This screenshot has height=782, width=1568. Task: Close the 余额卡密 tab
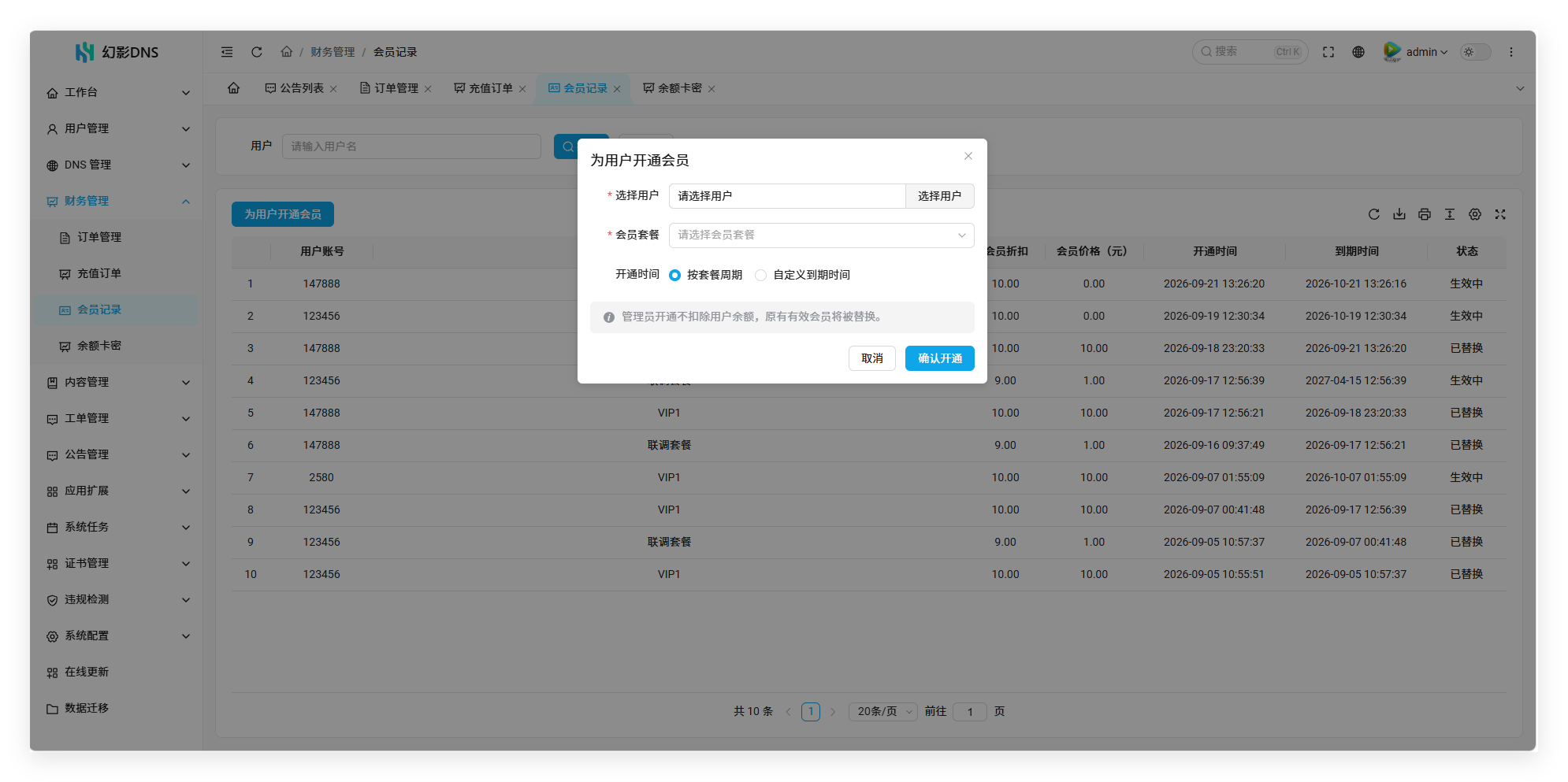coord(712,89)
